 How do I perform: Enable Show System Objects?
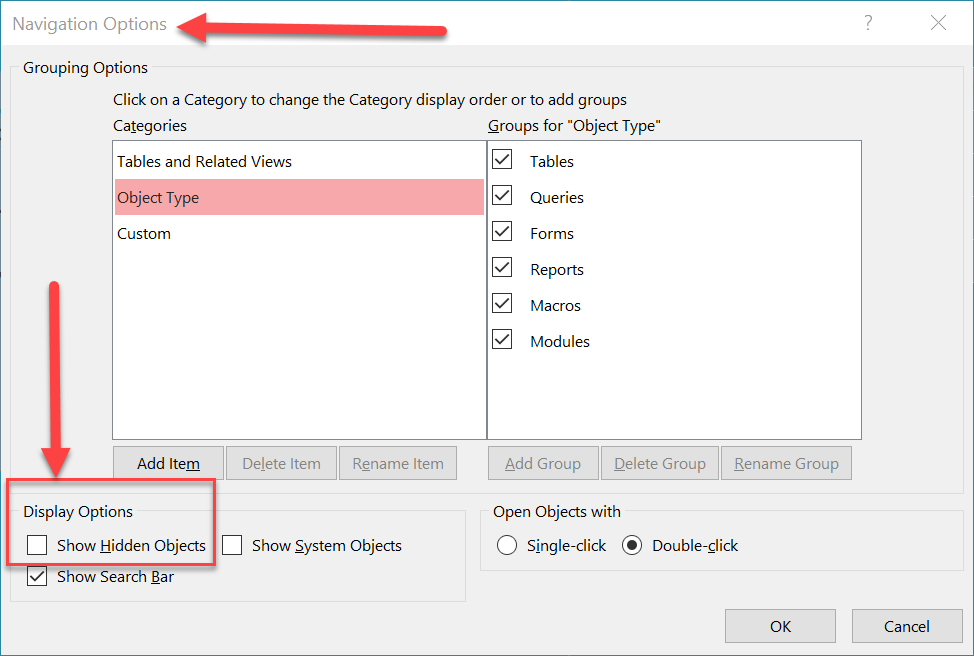[233, 546]
